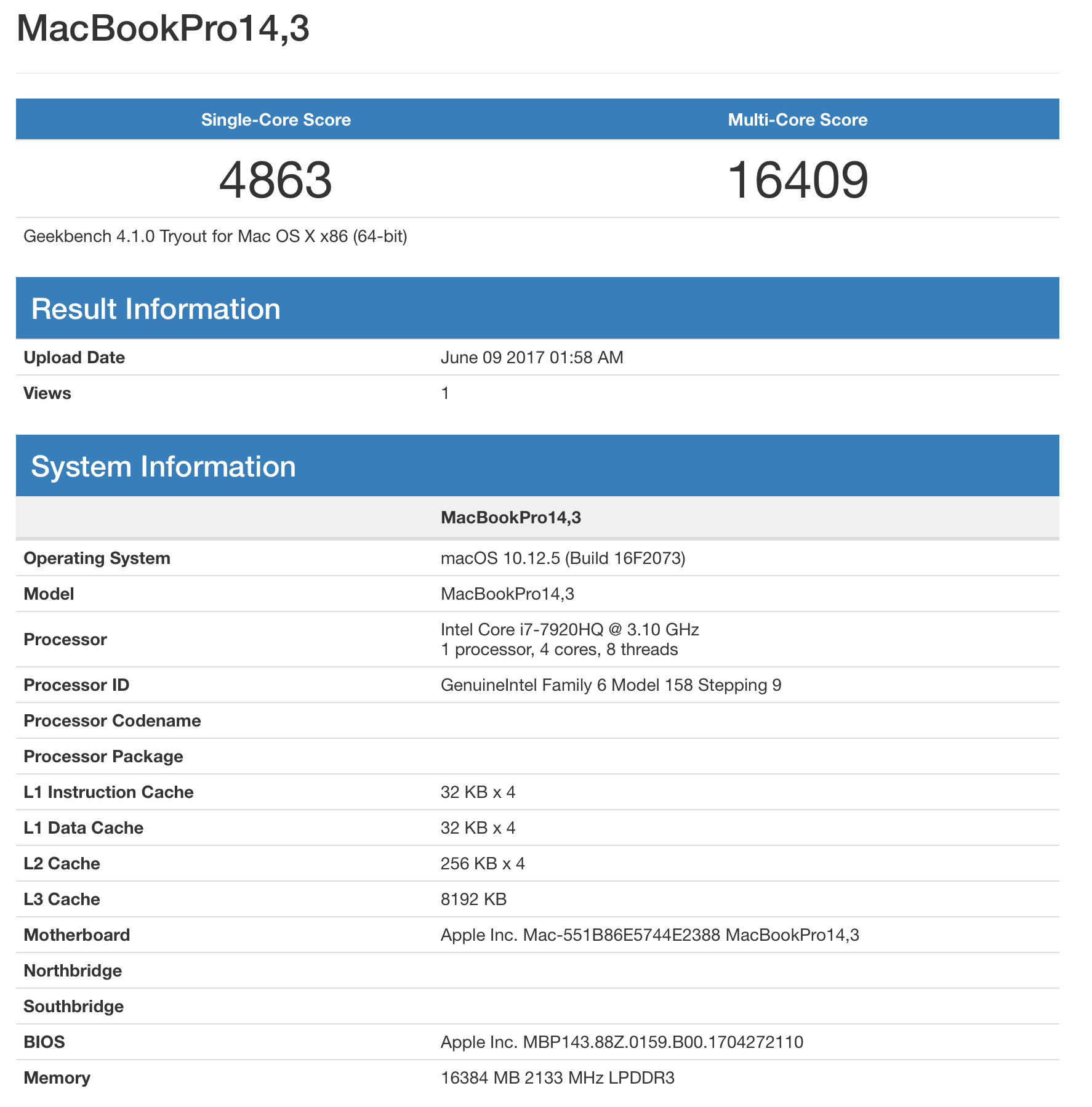This screenshot has width=1092, height=1107.
Task: Select the 8192 KB value
Action: tap(473, 900)
